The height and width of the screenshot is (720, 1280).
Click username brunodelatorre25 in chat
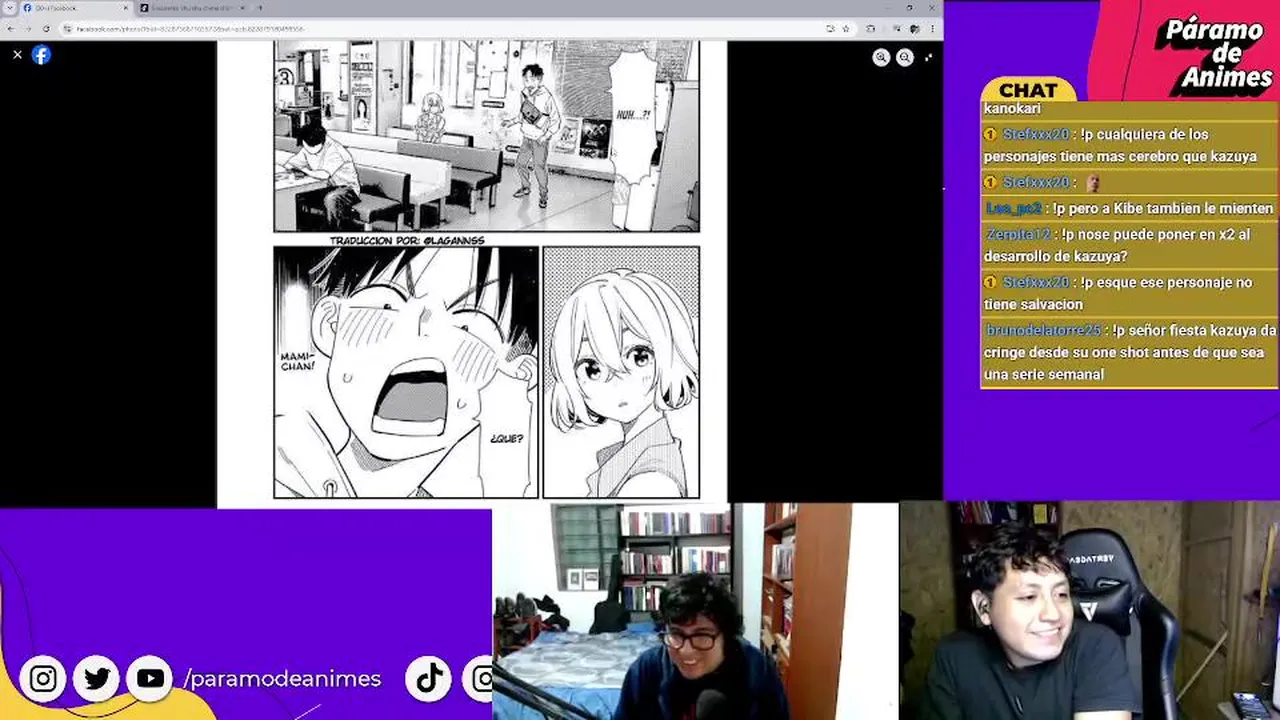1043,330
